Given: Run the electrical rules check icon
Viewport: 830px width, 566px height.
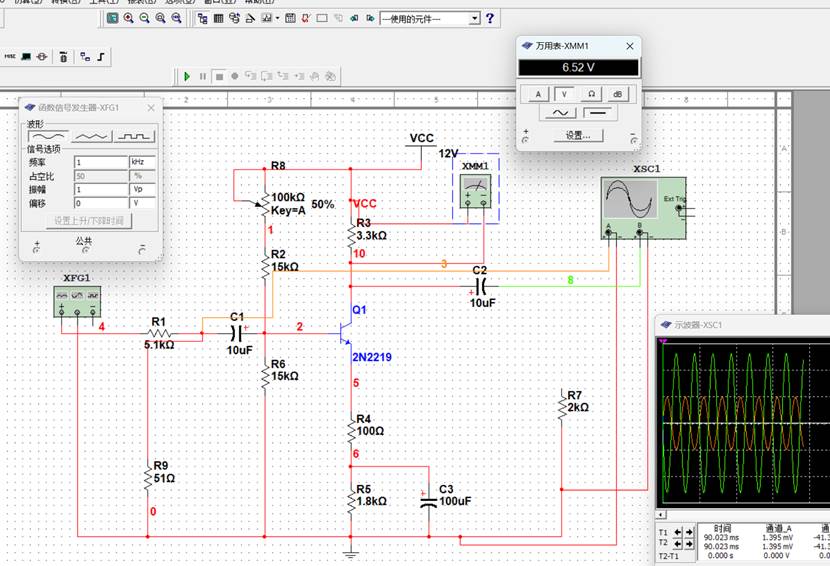Looking at the screenshot, I should [306, 19].
